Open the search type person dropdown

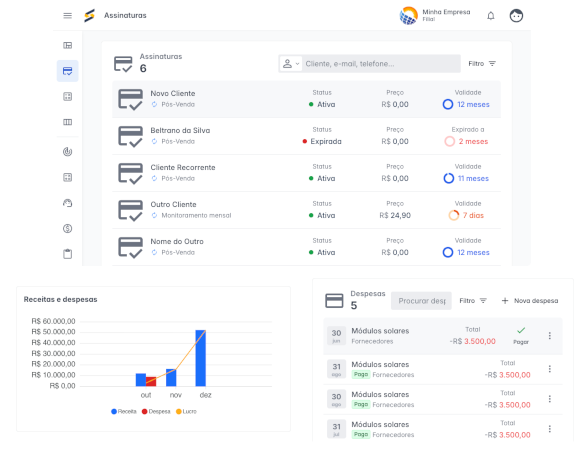(291, 64)
